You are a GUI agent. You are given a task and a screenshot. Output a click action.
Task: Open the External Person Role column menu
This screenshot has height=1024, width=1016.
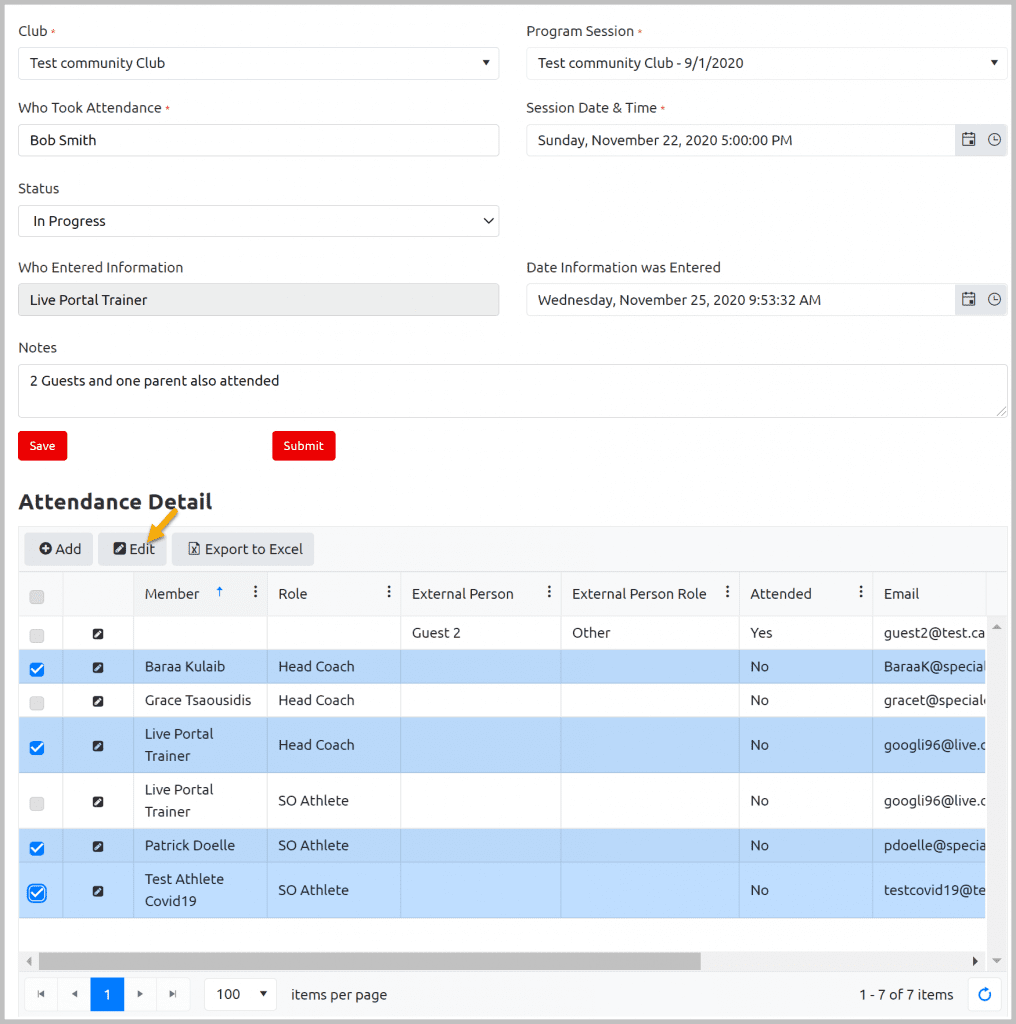click(727, 592)
